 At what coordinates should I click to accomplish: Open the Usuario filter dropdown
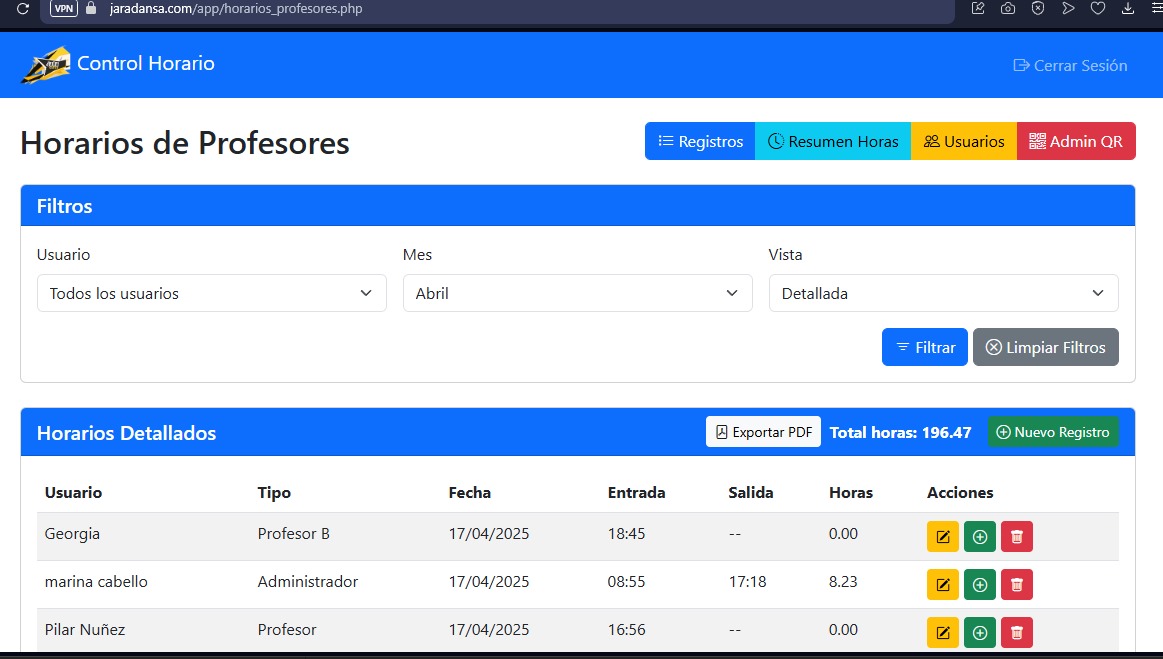[x=211, y=293]
